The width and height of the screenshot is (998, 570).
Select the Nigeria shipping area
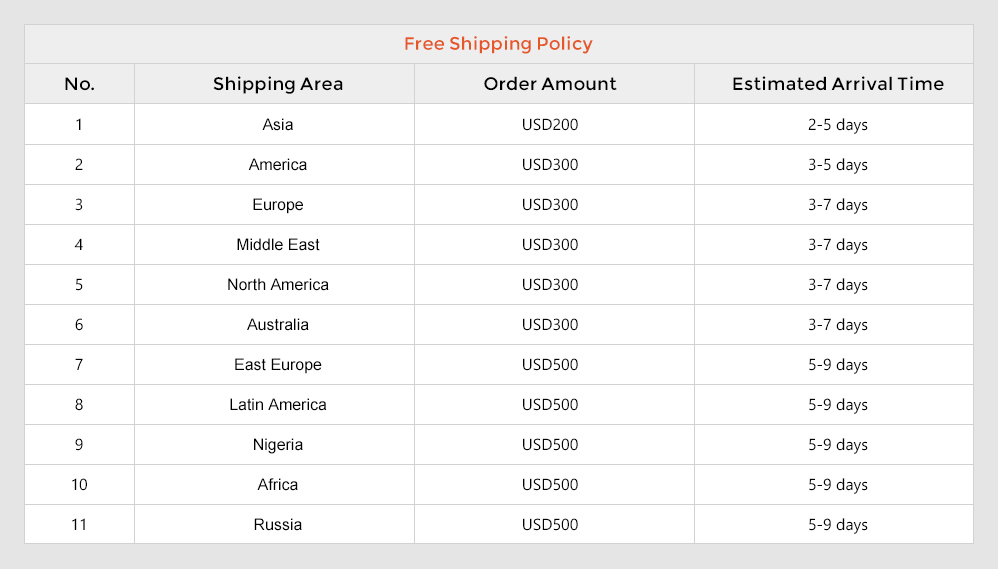[278, 445]
